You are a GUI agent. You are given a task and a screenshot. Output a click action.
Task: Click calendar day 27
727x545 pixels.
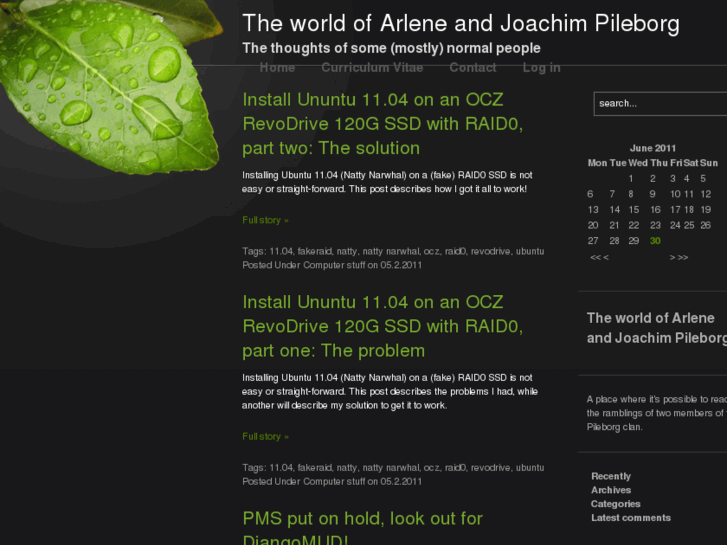(593, 241)
